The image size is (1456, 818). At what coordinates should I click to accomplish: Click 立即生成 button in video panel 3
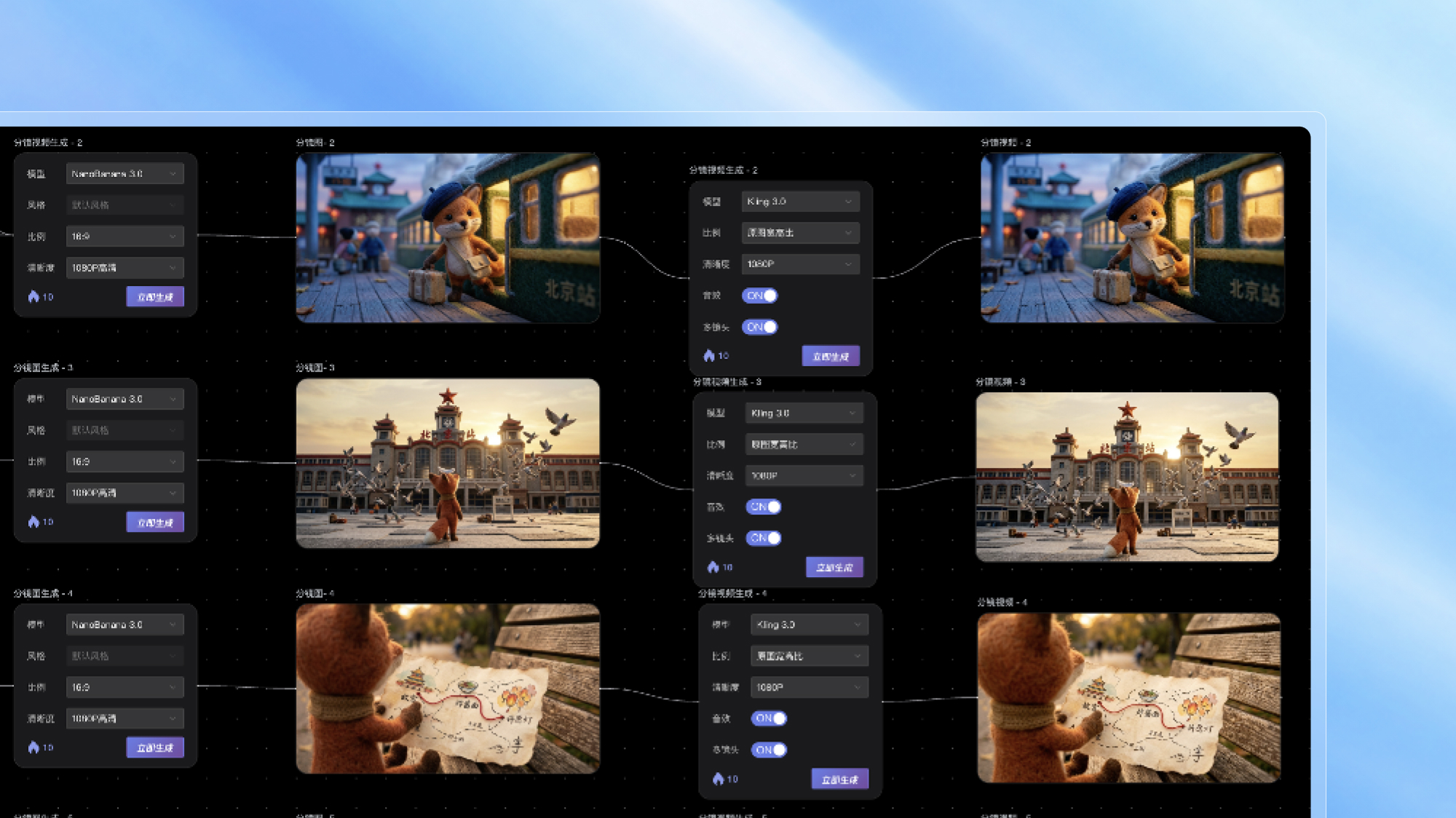834,567
